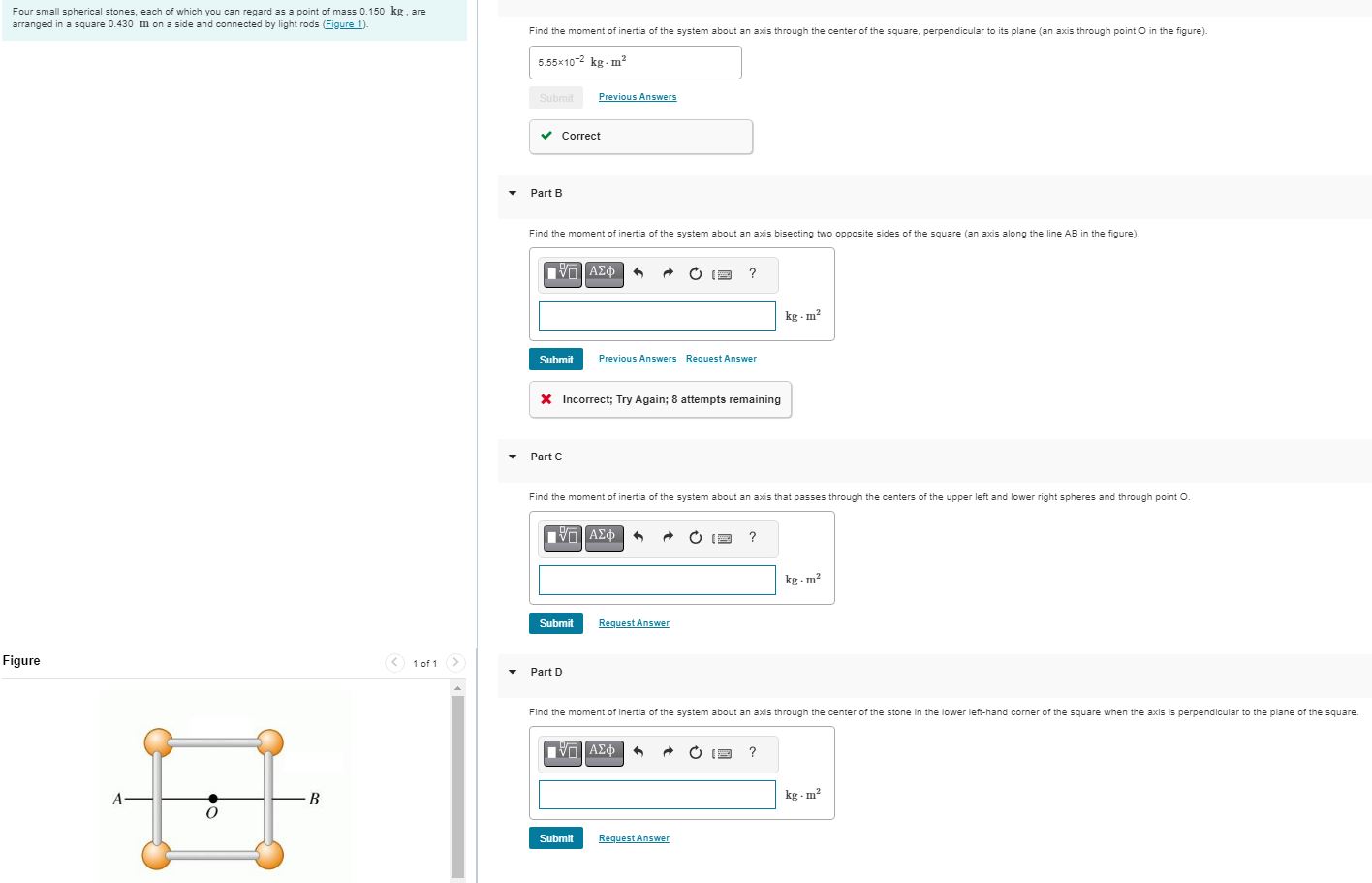The image size is (1372, 883).
Task: Open Previous Answers link under Part A
Action: (x=638, y=97)
